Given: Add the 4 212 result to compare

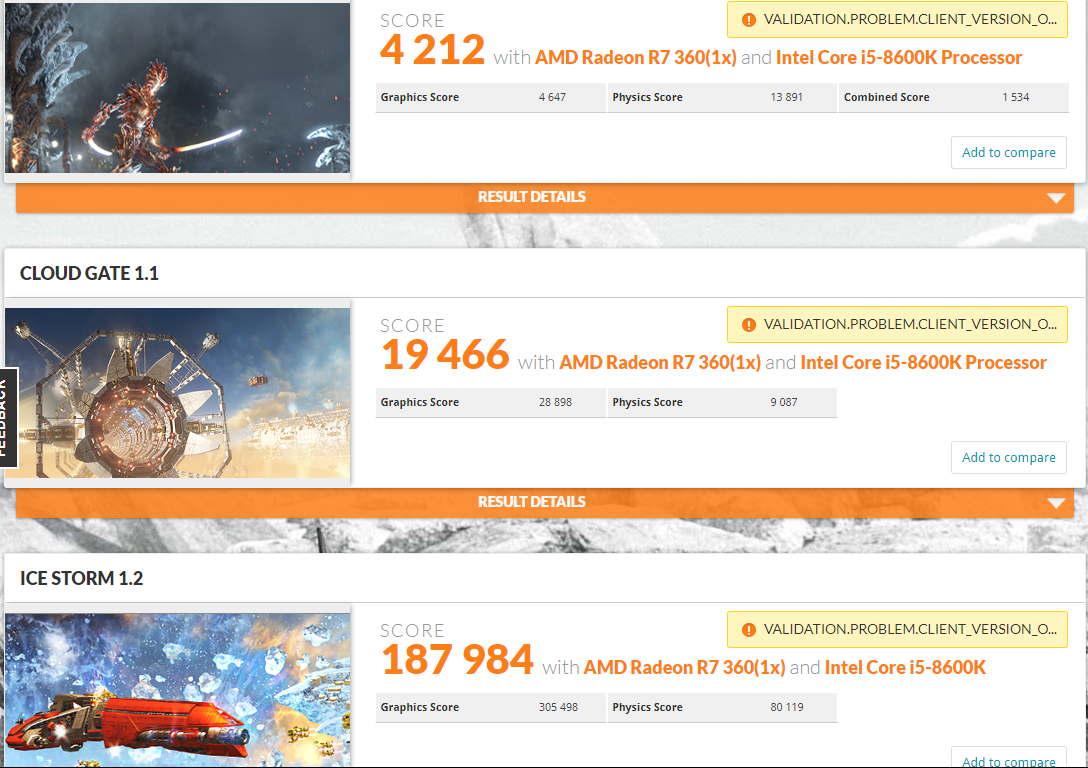Looking at the screenshot, I should coord(1008,153).
